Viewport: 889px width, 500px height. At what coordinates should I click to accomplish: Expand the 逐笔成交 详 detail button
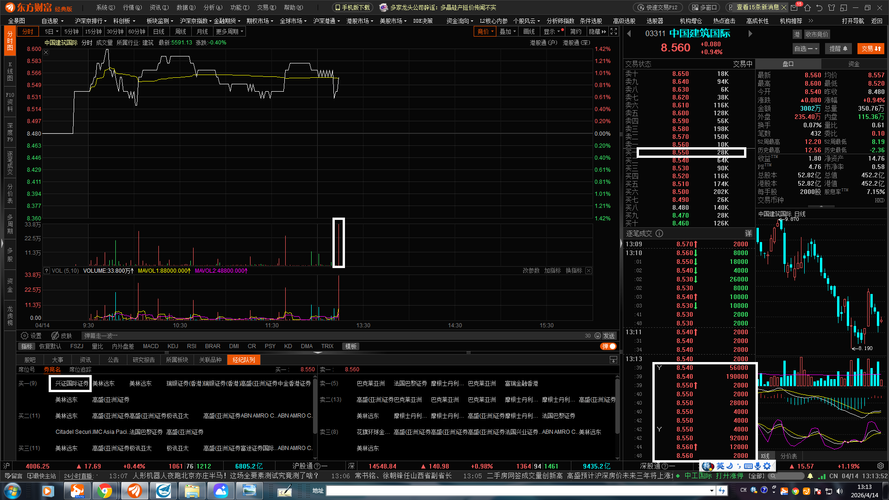click(x=748, y=233)
